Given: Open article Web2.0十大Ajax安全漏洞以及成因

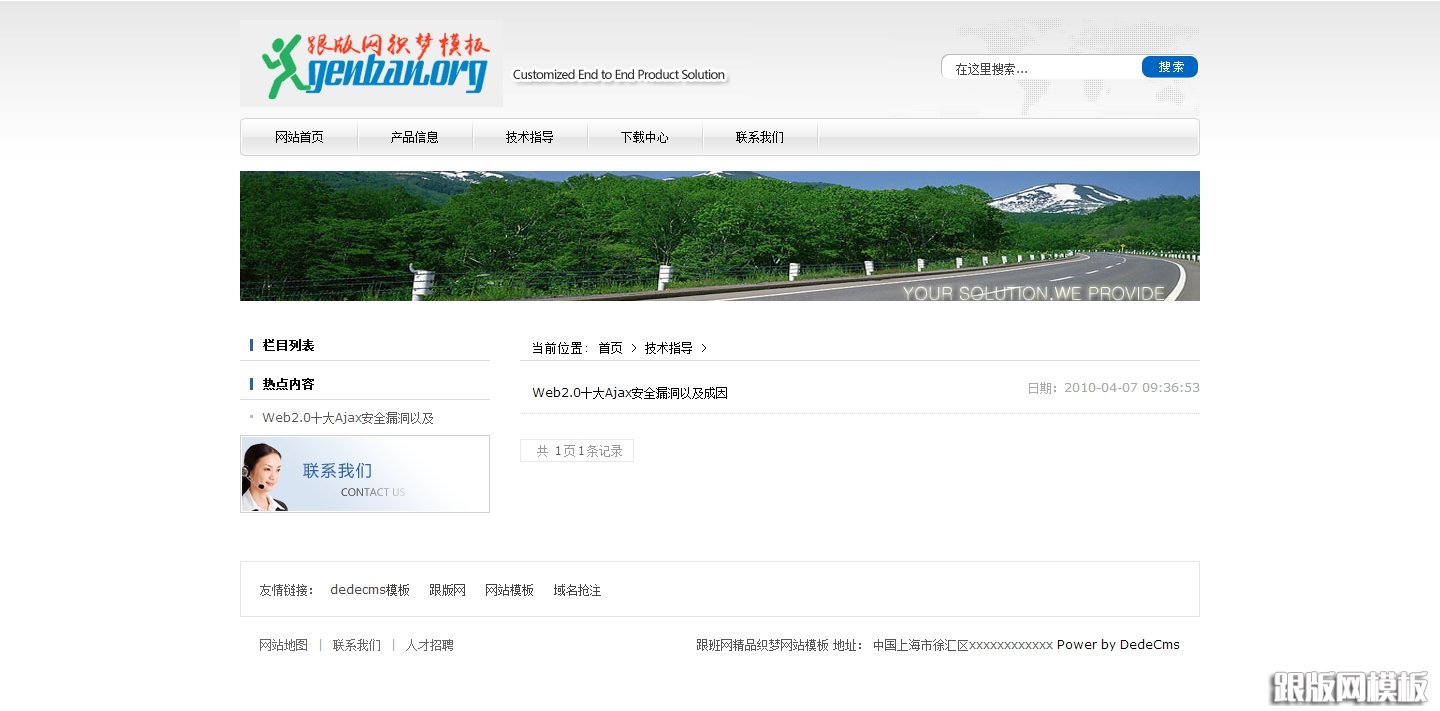Looking at the screenshot, I should (x=629, y=393).
